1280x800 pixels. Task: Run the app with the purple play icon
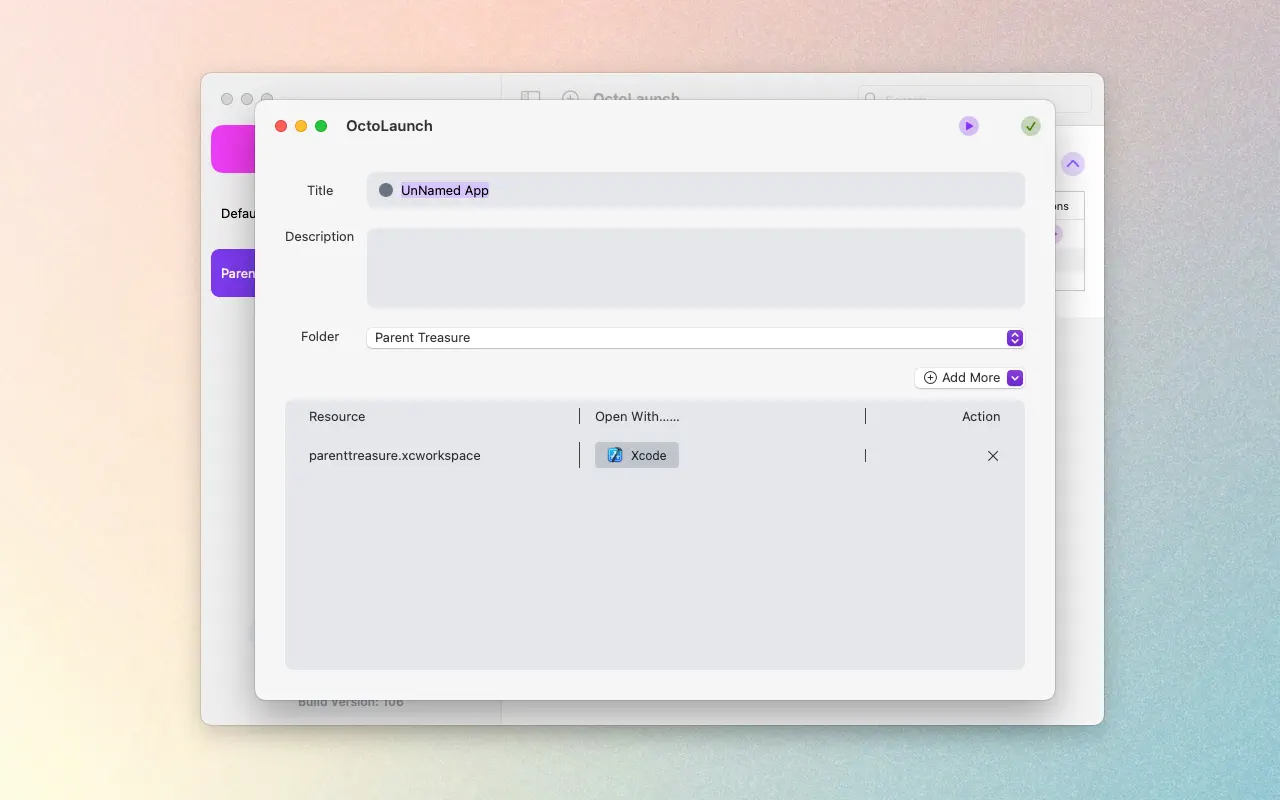pyautogui.click(x=968, y=126)
